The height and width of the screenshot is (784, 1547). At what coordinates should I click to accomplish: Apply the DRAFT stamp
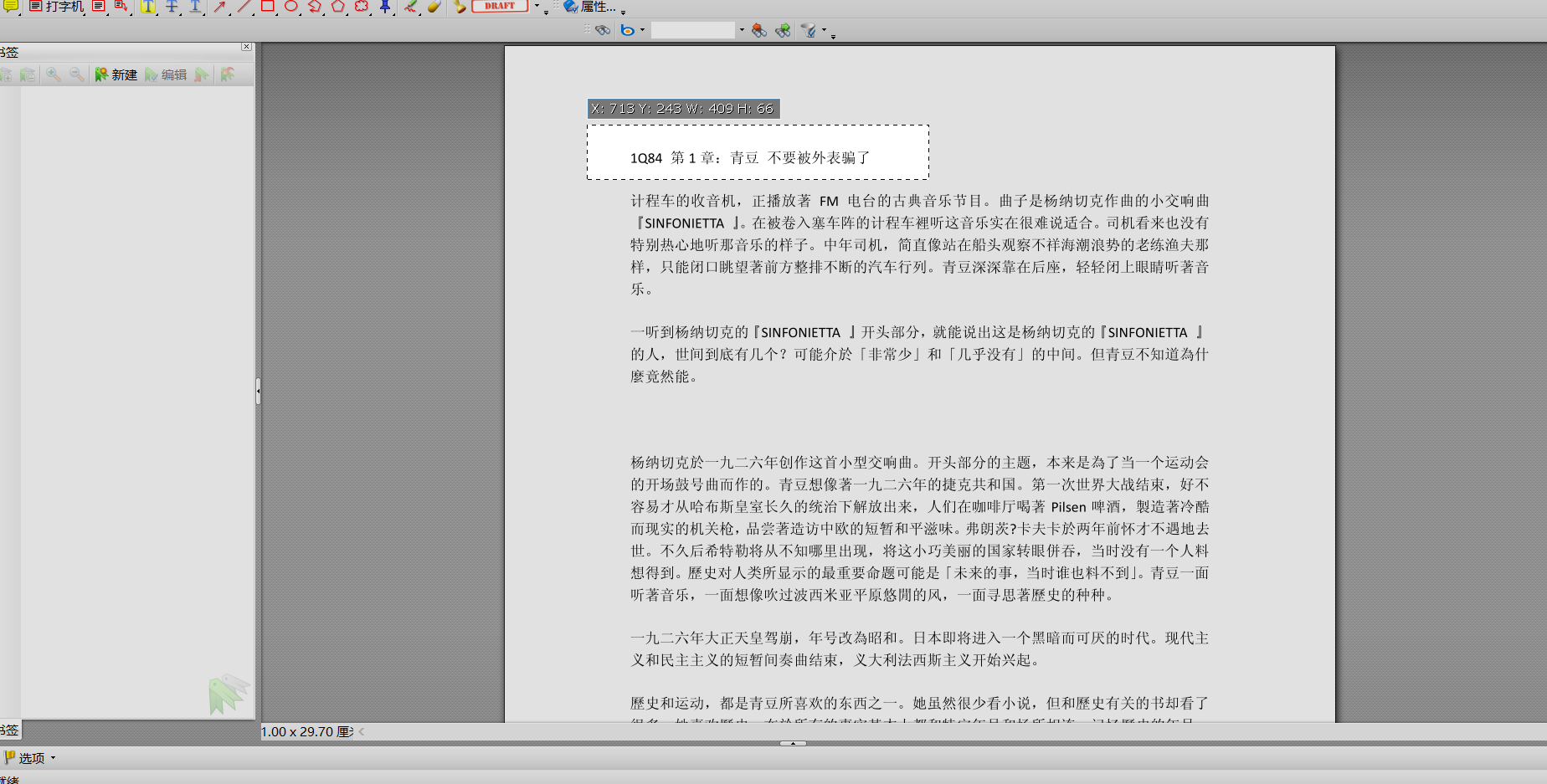pos(500,6)
